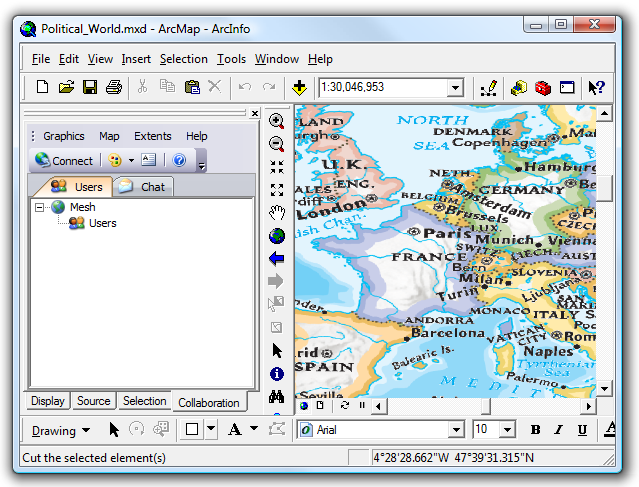The image size is (639, 487).
Task: Select the Pan hand tool
Action: coord(277,213)
